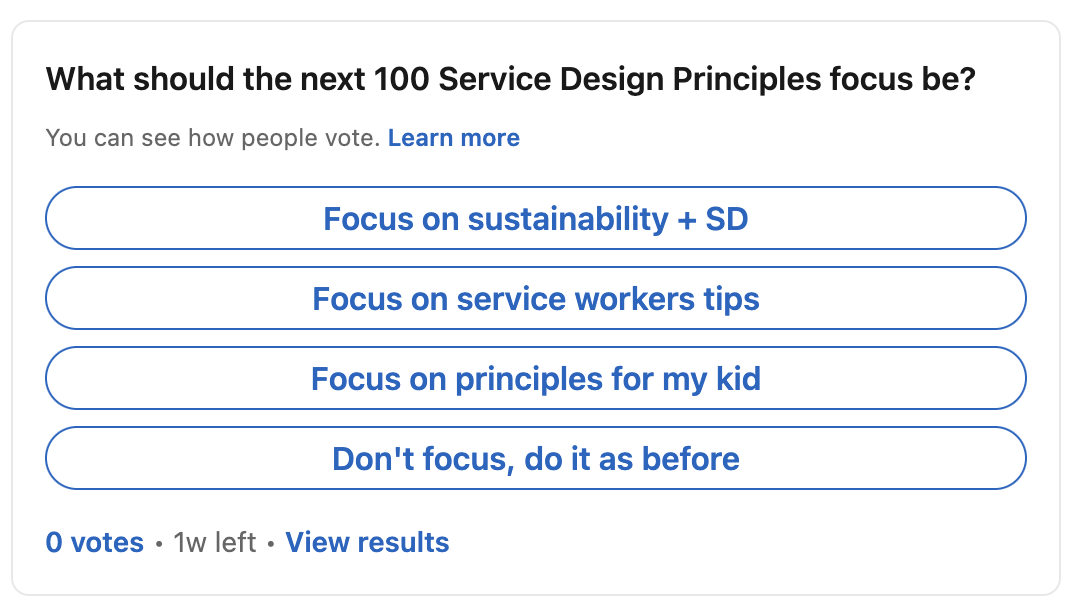Choose the first poll answer about sustainability
This screenshot has width=1072, height=614.
[x=535, y=218]
